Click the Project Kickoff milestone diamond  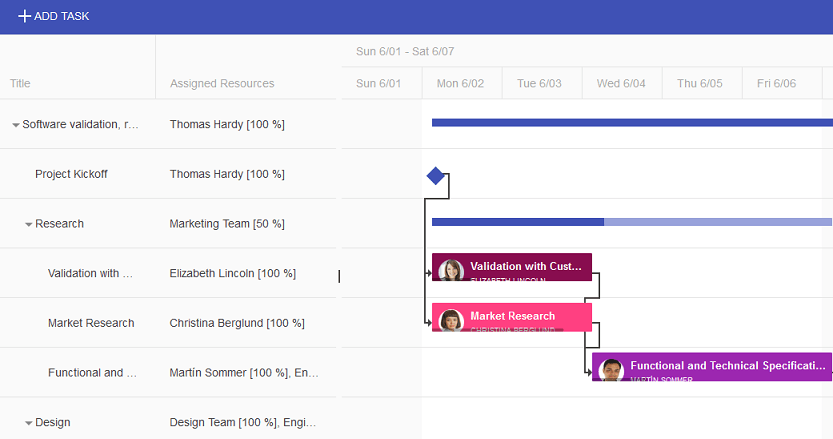436,176
